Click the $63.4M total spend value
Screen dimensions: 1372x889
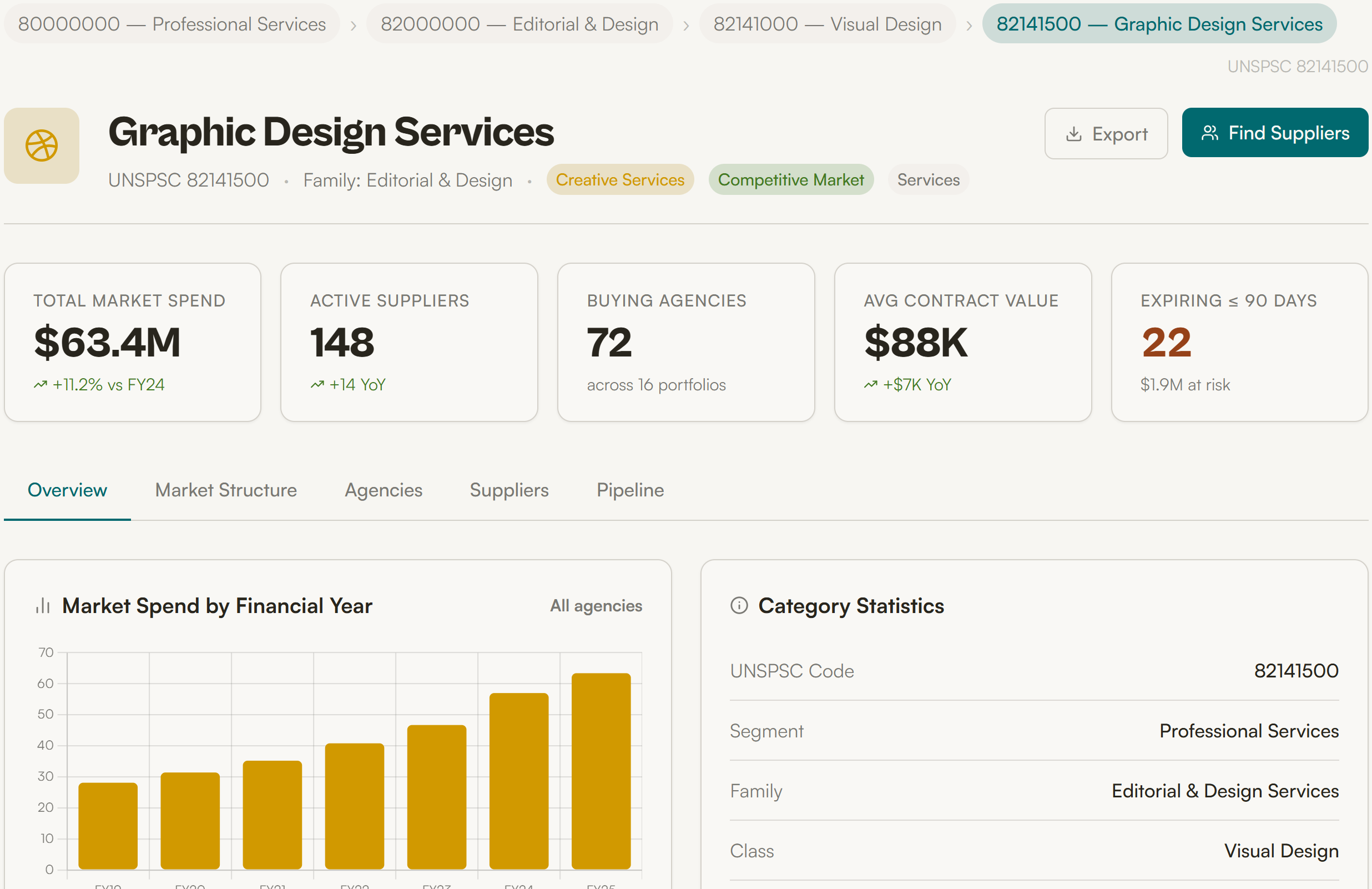coord(107,342)
